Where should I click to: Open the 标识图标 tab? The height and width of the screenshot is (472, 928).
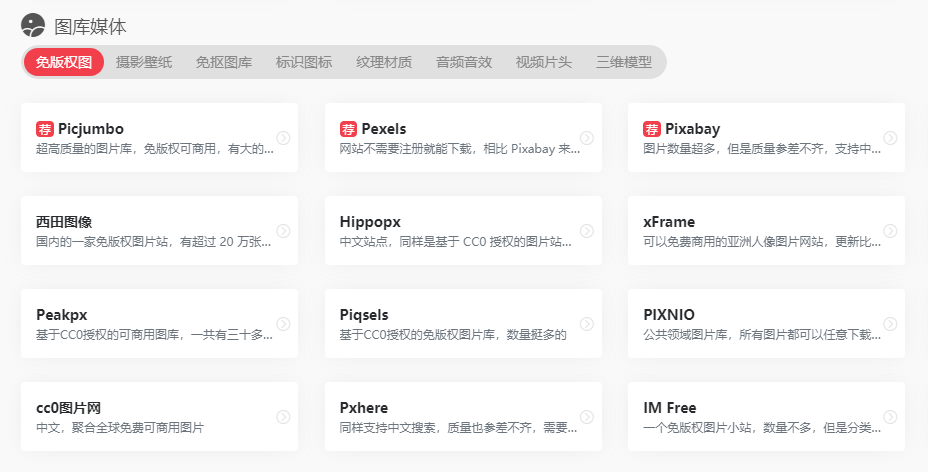coord(304,62)
